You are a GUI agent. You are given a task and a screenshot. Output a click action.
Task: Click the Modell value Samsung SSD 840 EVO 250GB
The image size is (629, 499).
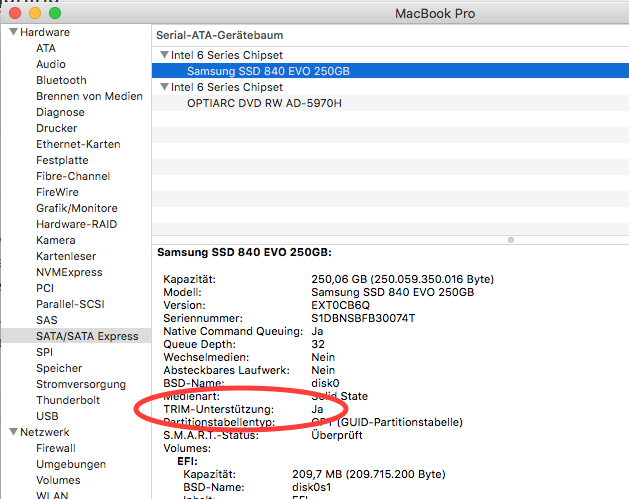click(392, 292)
